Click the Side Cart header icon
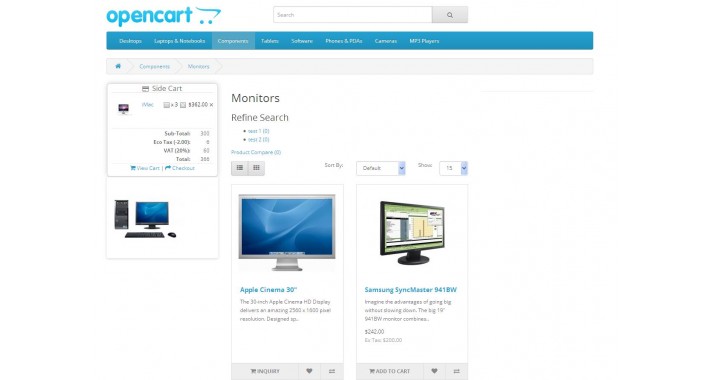Screen dimensions: 710x380 145,89
